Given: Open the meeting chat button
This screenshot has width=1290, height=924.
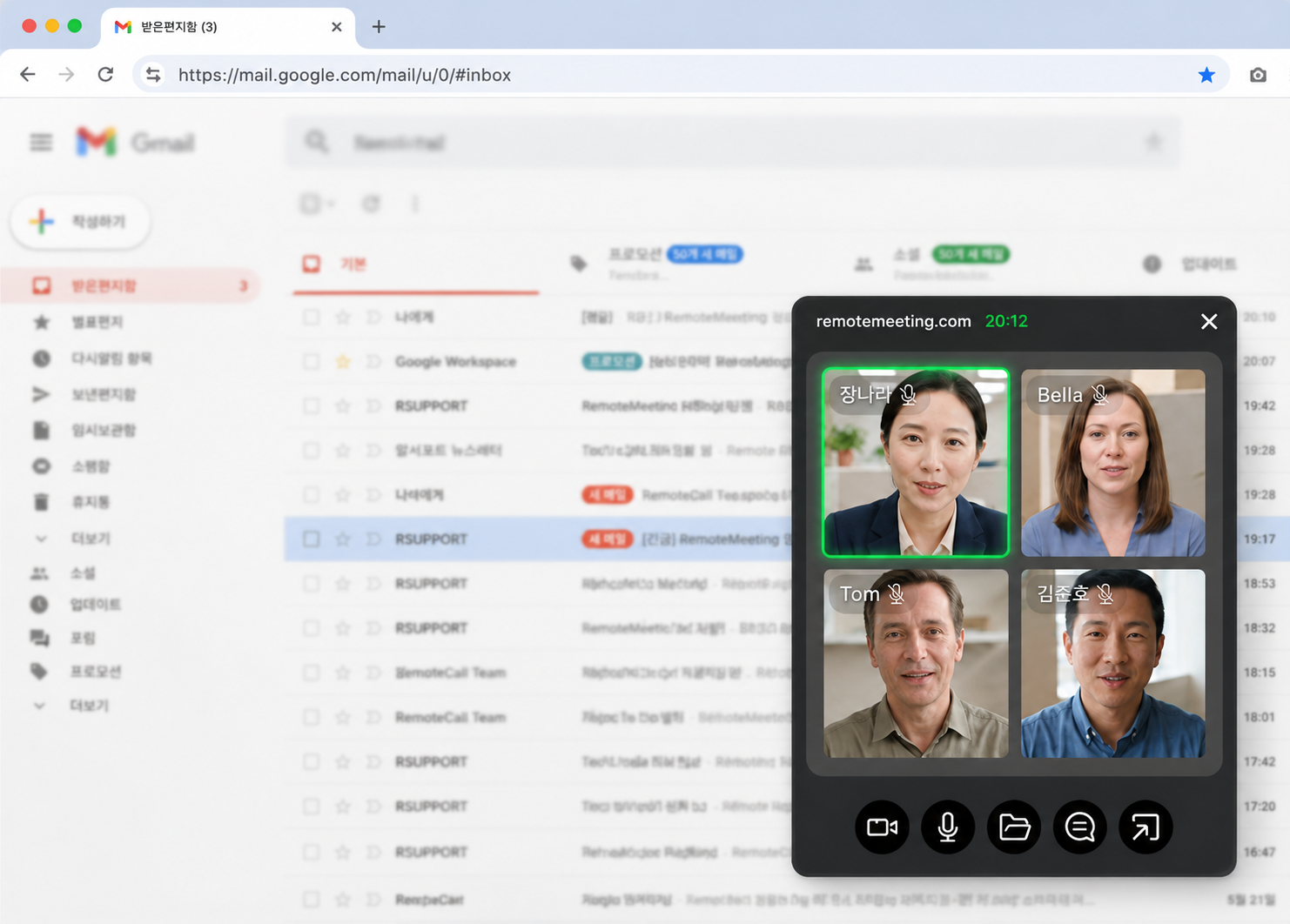Looking at the screenshot, I should tap(1079, 827).
